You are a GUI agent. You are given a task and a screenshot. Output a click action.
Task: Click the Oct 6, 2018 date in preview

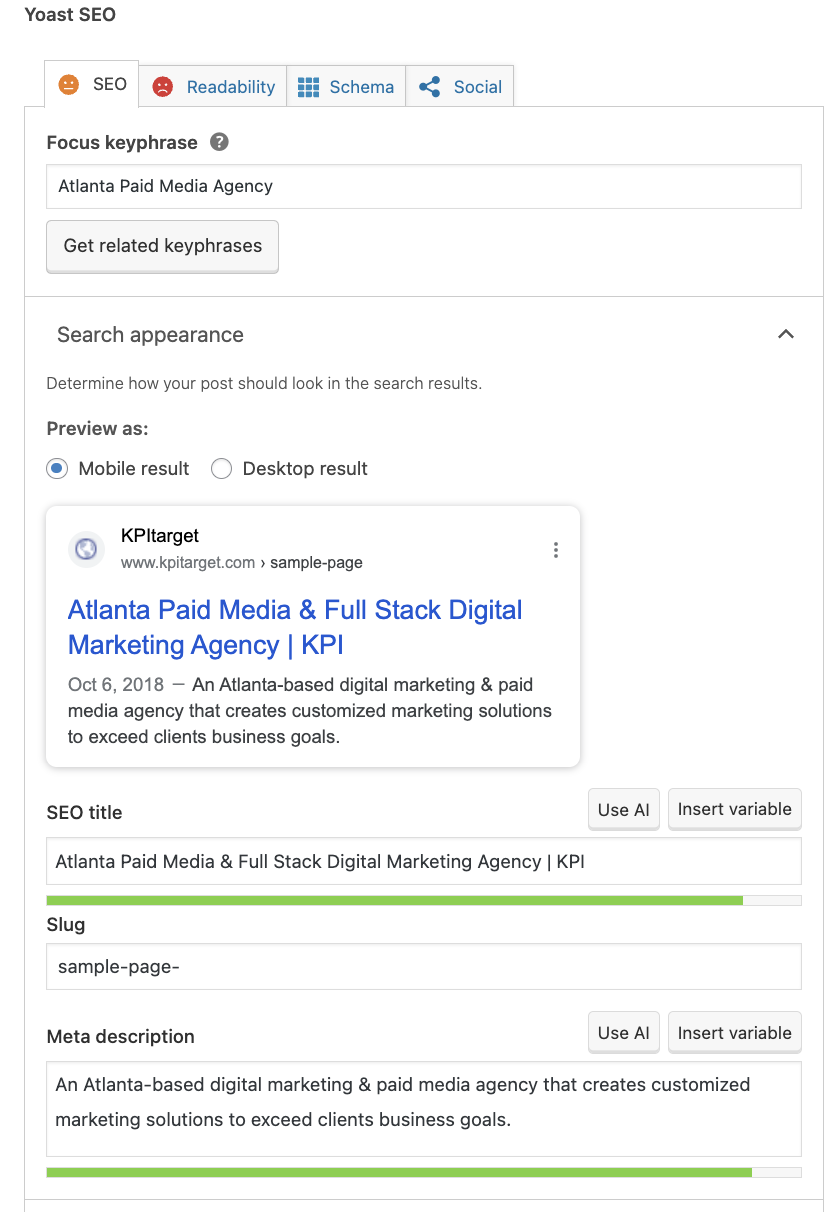coord(116,685)
